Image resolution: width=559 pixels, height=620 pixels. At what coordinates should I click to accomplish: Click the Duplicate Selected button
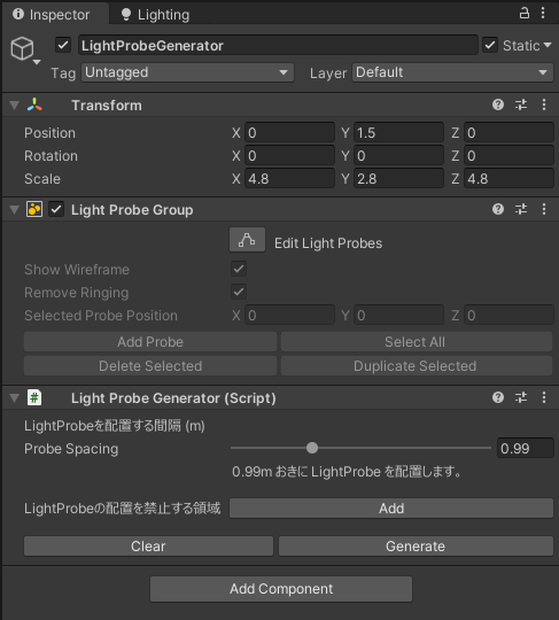tap(416, 366)
